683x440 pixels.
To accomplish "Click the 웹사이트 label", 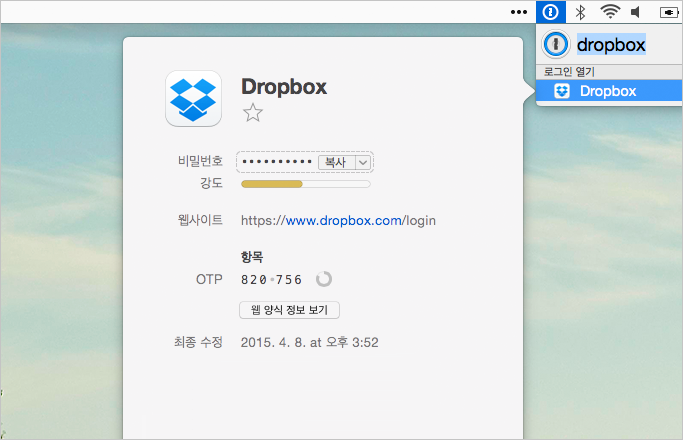I will [x=200, y=220].
